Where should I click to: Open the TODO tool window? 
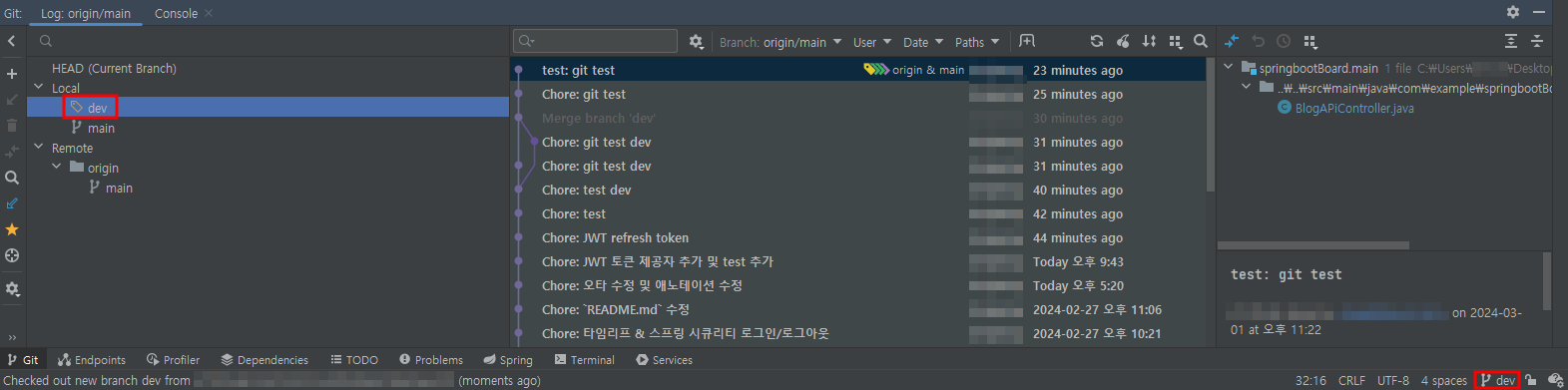[x=353, y=360]
